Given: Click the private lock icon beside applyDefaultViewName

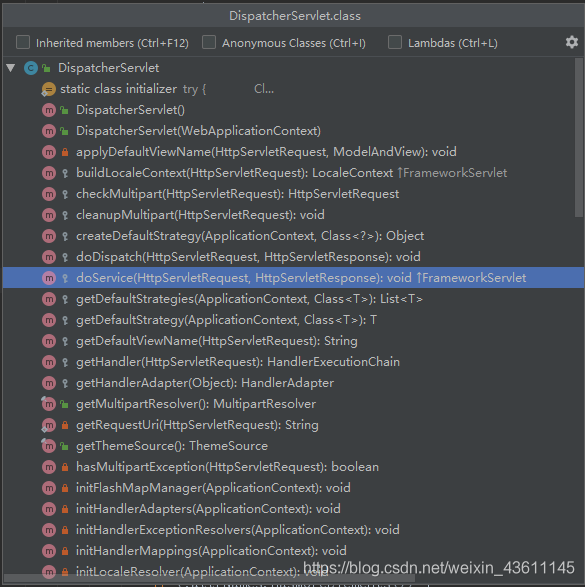Looking at the screenshot, I should click(x=65, y=152).
